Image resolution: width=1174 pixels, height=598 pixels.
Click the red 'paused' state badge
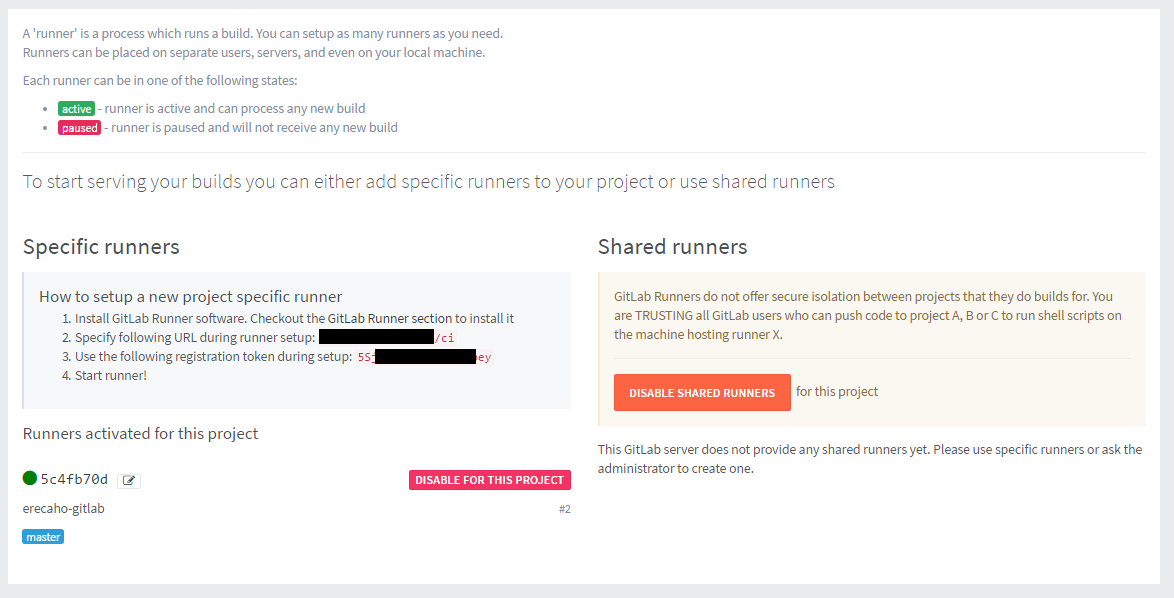pos(79,128)
